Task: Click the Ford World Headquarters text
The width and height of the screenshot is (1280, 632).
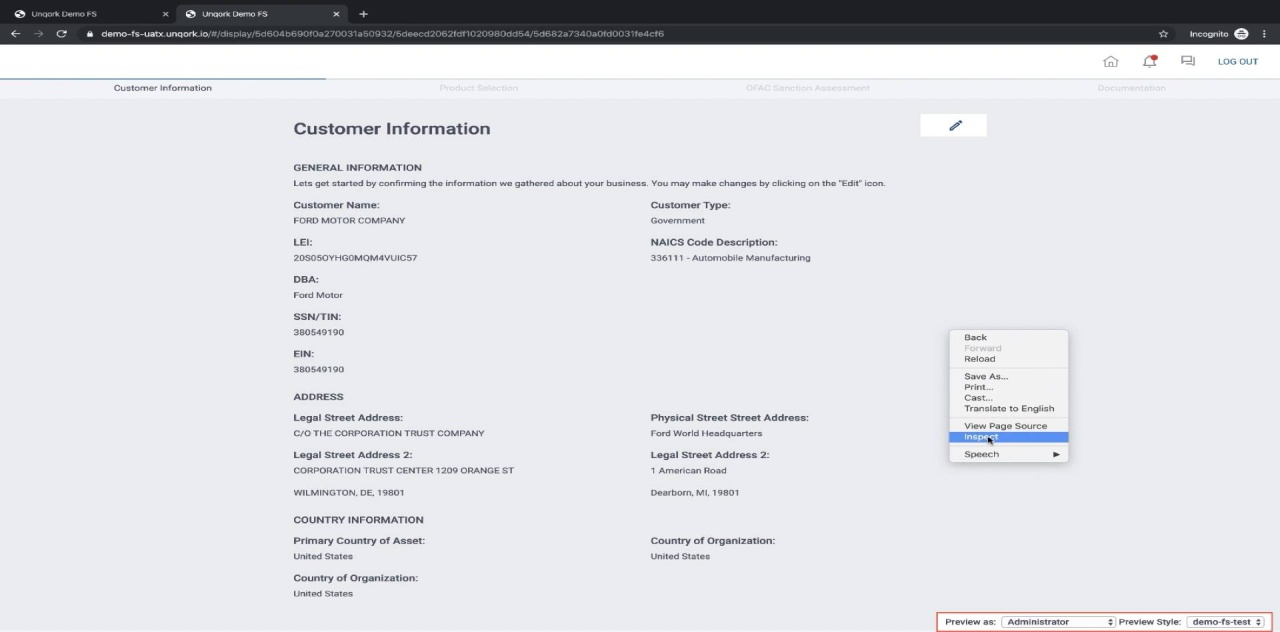Action: (706, 433)
